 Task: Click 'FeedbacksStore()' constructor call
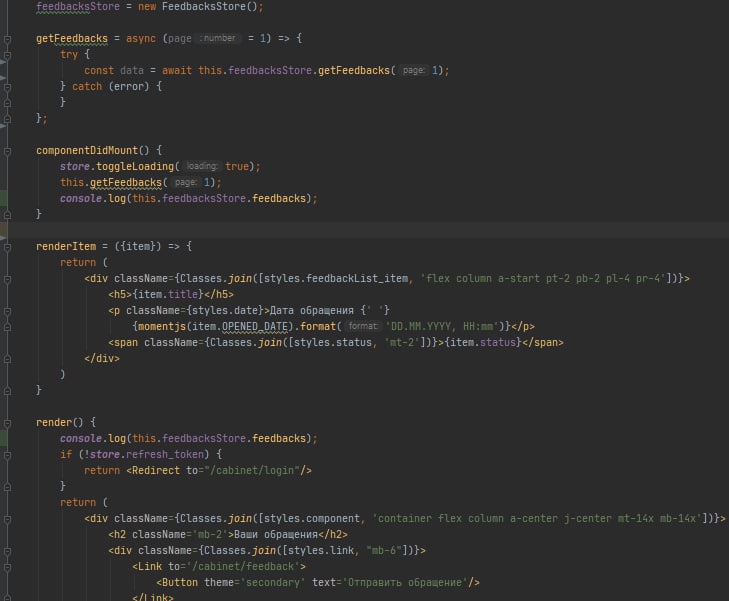click(x=212, y=7)
